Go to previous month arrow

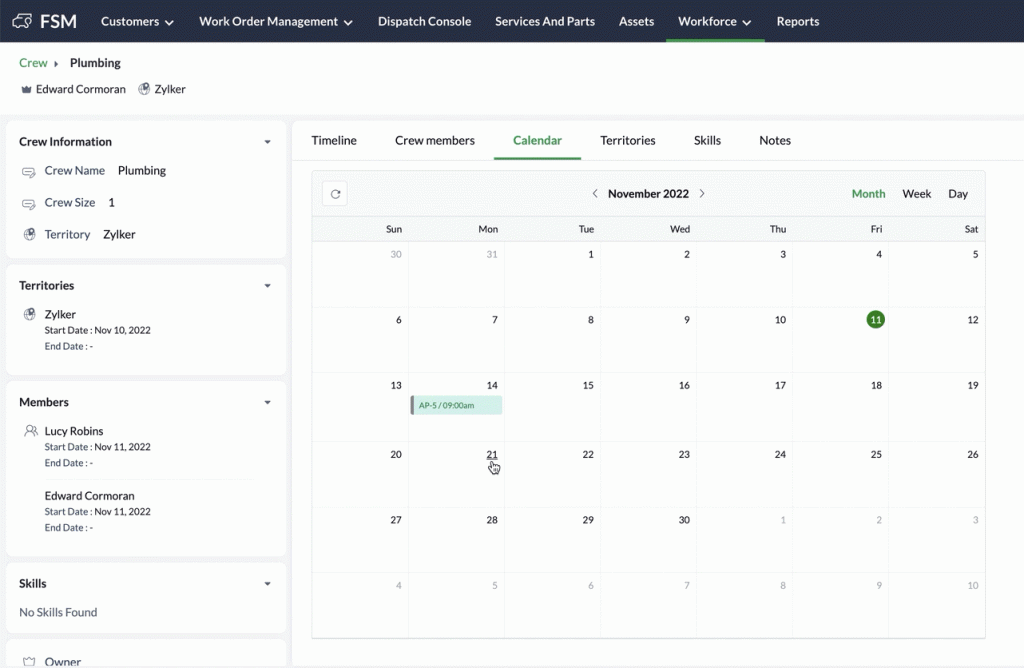coord(595,194)
